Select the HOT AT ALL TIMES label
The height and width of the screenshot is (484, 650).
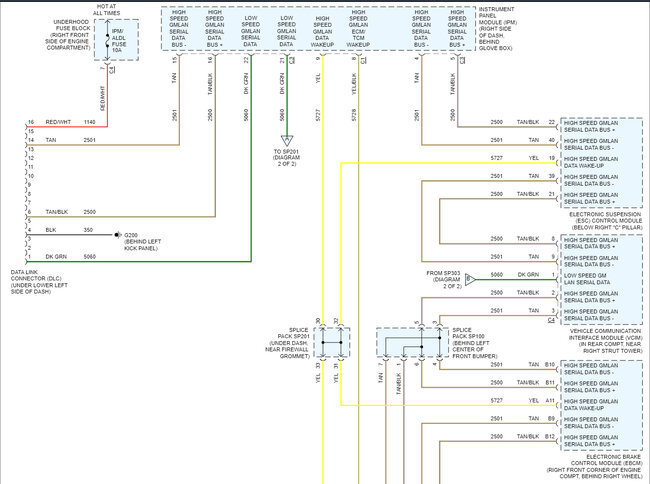pyautogui.click(x=106, y=10)
